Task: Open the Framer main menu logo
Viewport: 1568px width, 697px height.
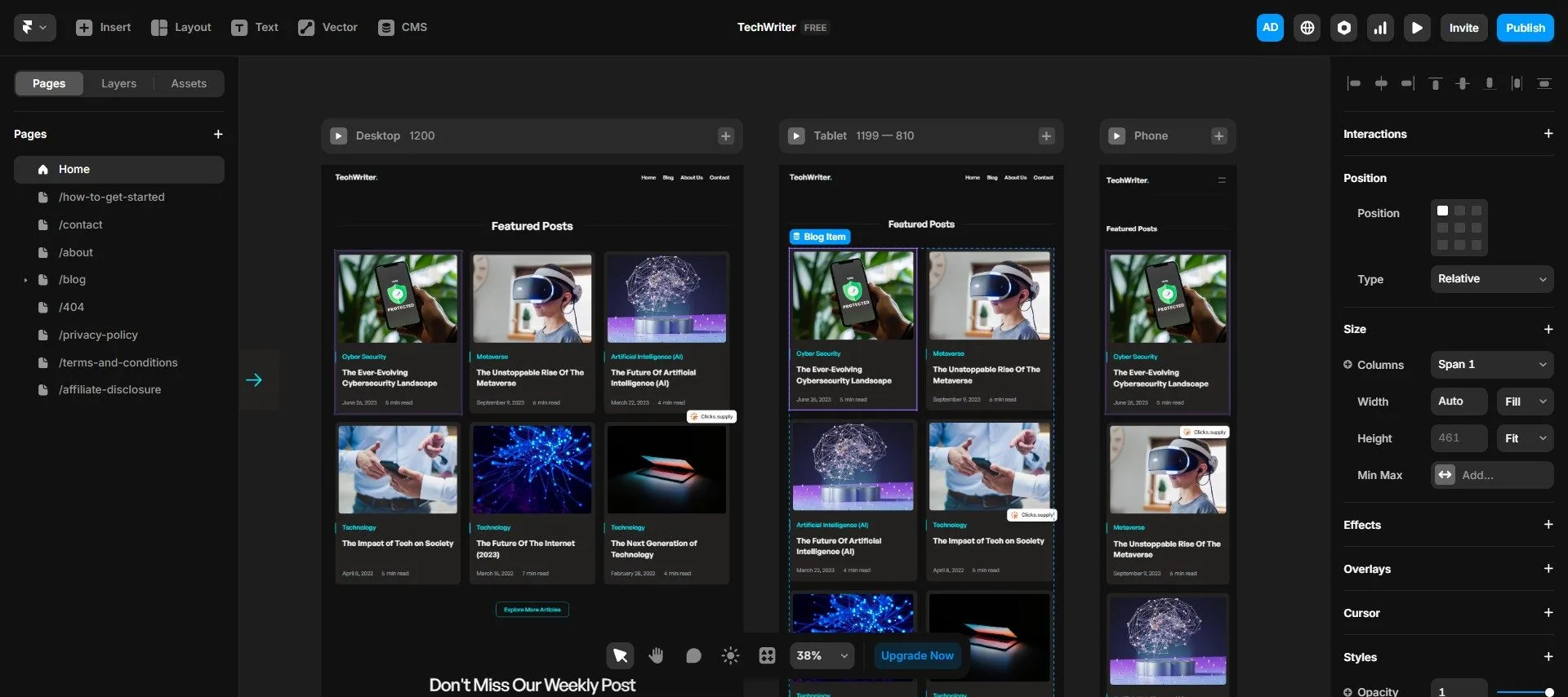Action: point(34,28)
